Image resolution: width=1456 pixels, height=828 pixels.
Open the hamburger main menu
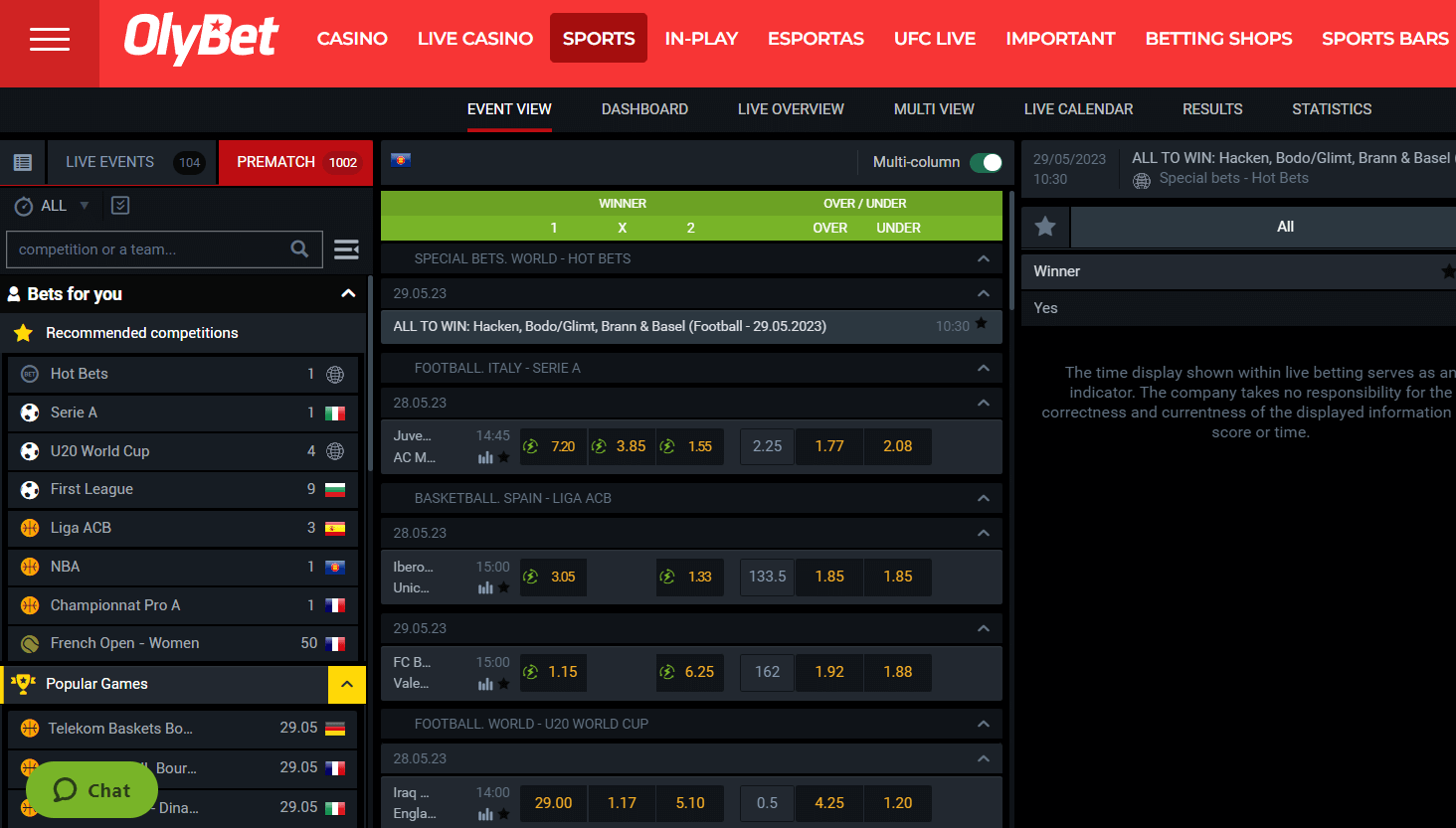click(x=50, y=39)
